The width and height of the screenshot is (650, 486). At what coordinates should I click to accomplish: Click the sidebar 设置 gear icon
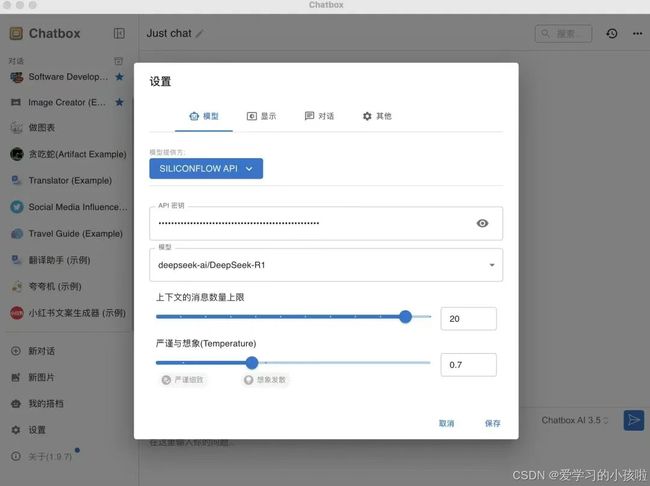16,430
